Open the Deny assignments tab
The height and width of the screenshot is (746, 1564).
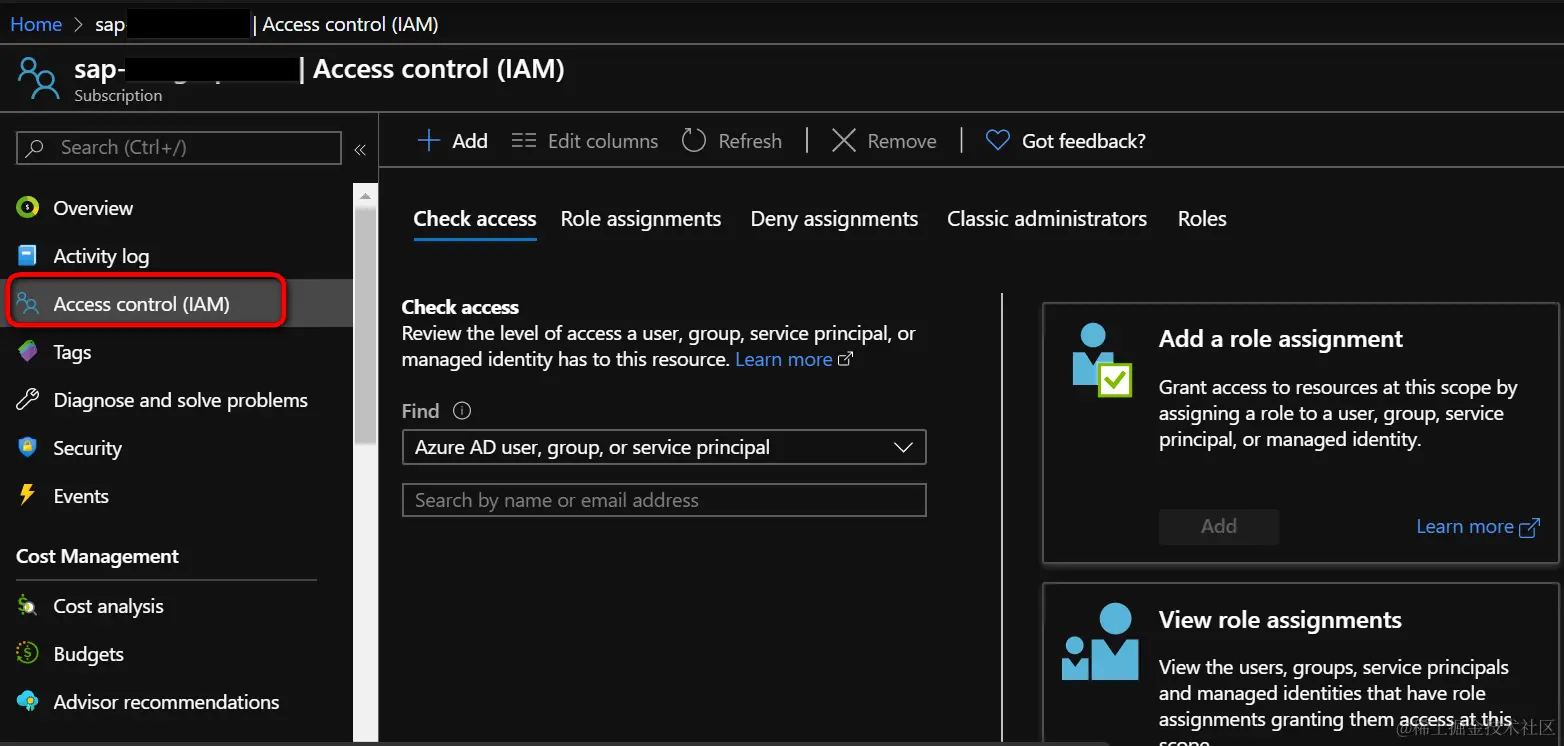834,219
